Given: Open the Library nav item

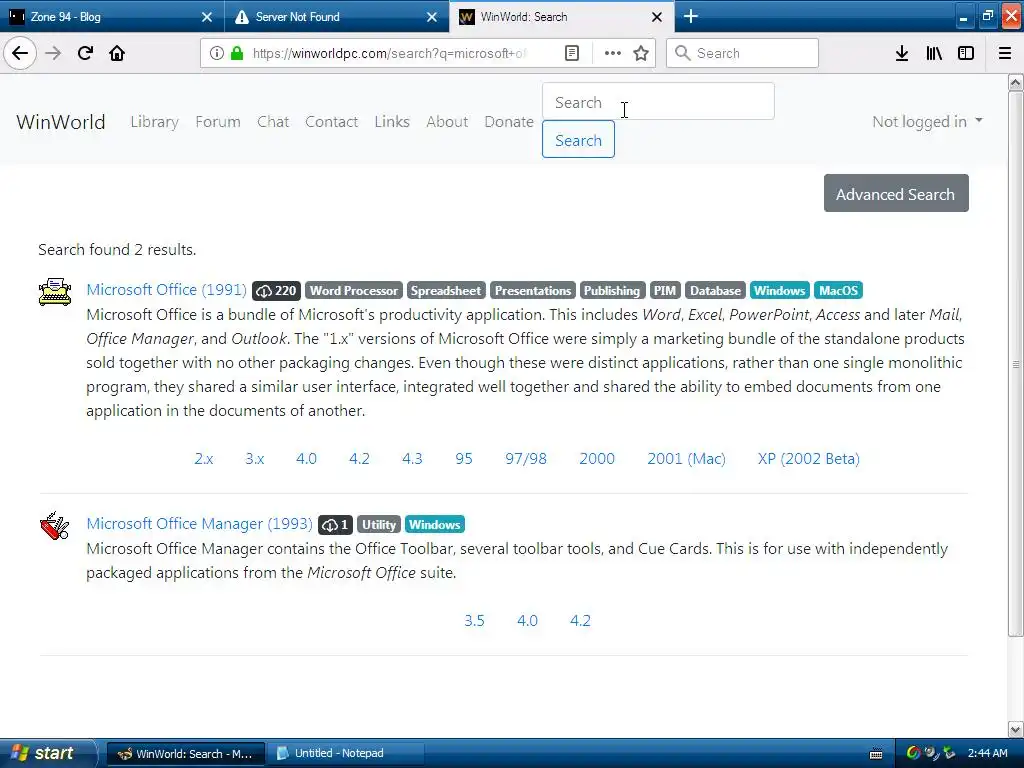Looking at the screenshot, I should tap(154, 121).
